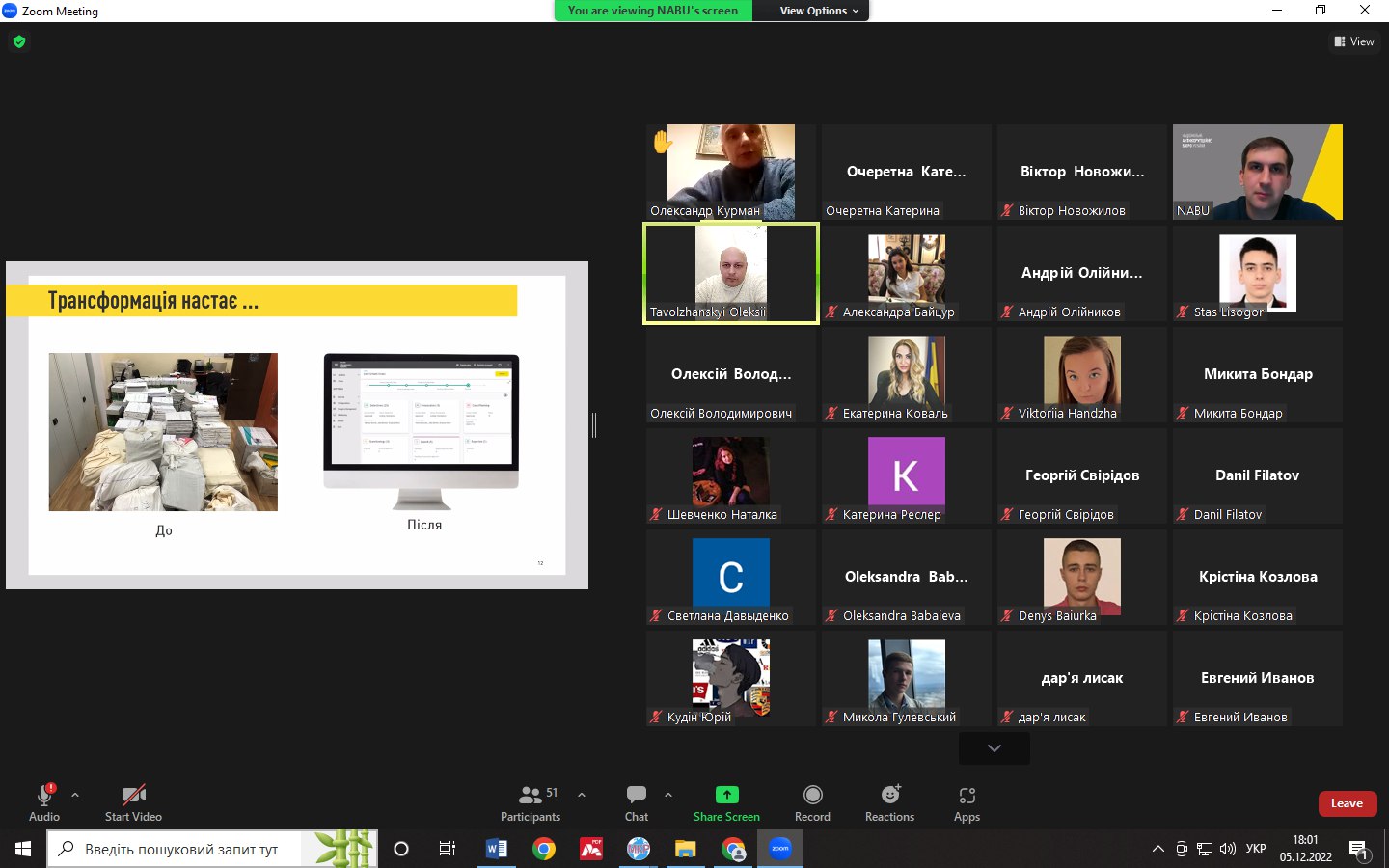Viewport: 1389px width, 868px height.
Task: Select the NABU participant video tile
Action: pyautogui.click(x=1257, y=172)
